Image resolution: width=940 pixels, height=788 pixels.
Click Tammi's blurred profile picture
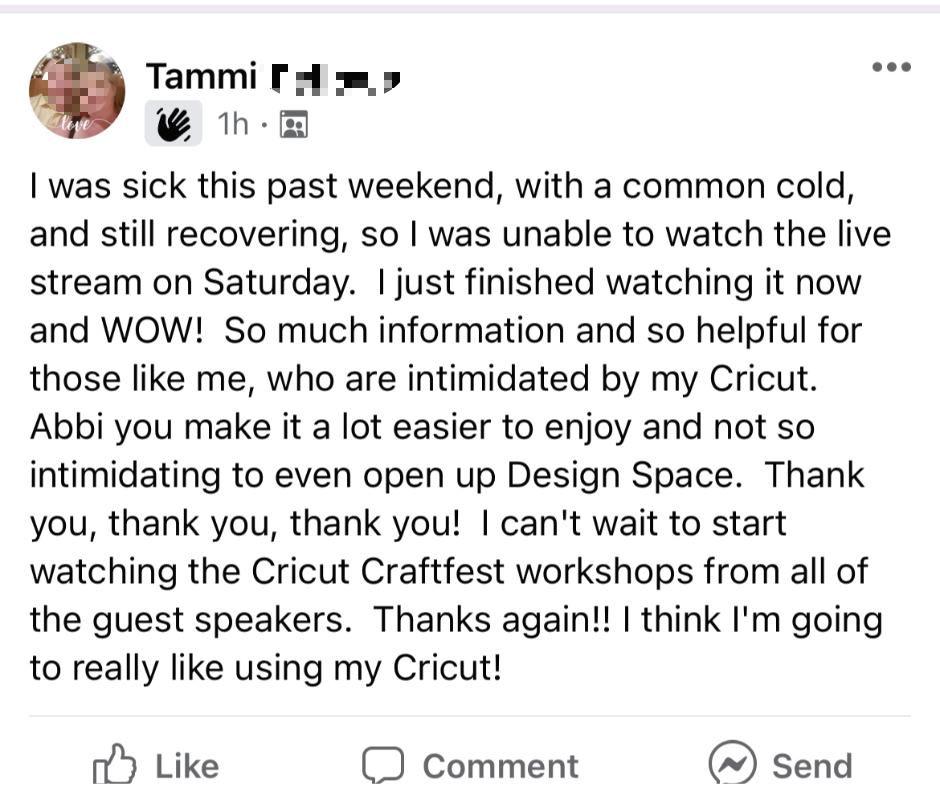point(77,91)
